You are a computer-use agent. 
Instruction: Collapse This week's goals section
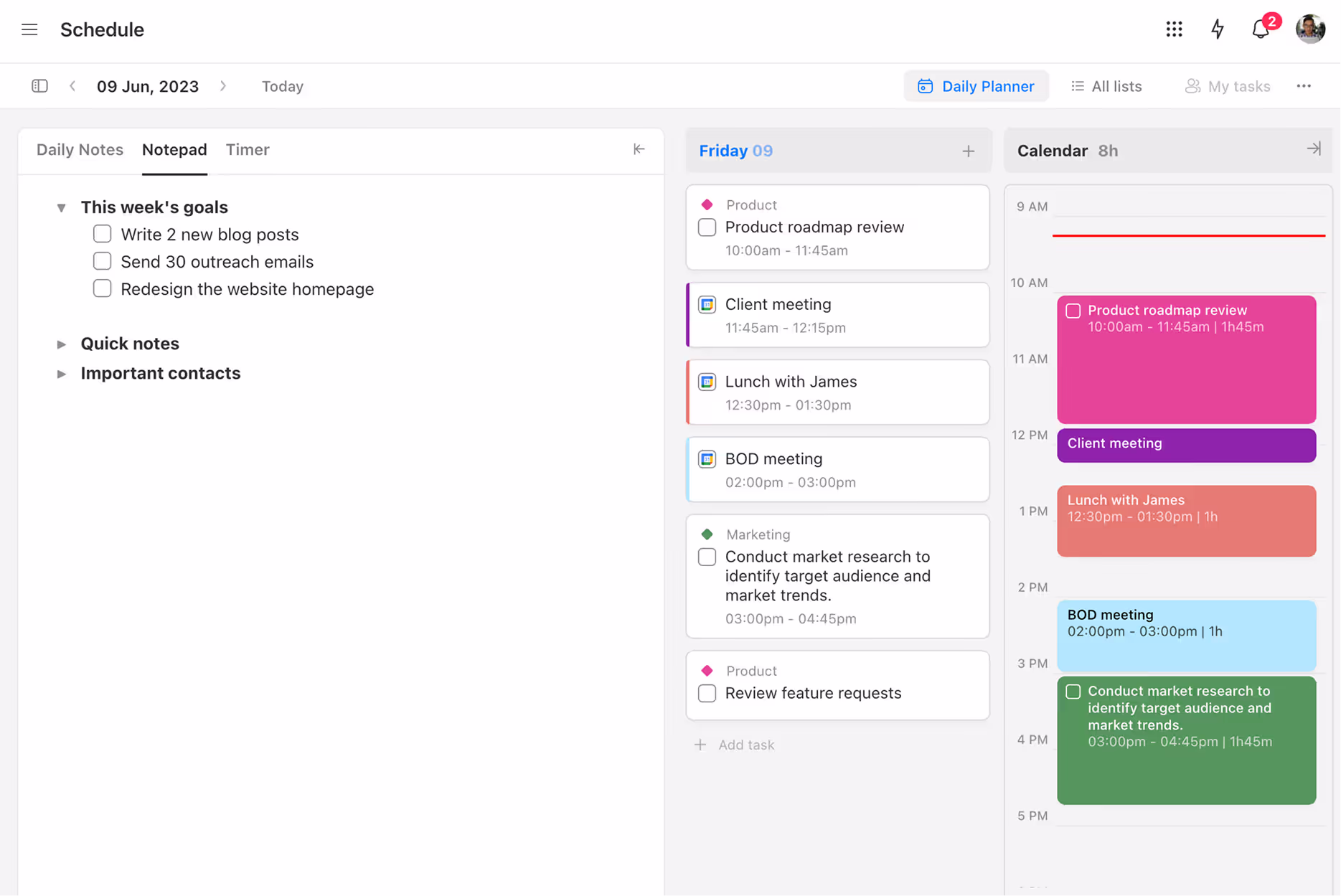pyautogui.click(x=62, y=207)
